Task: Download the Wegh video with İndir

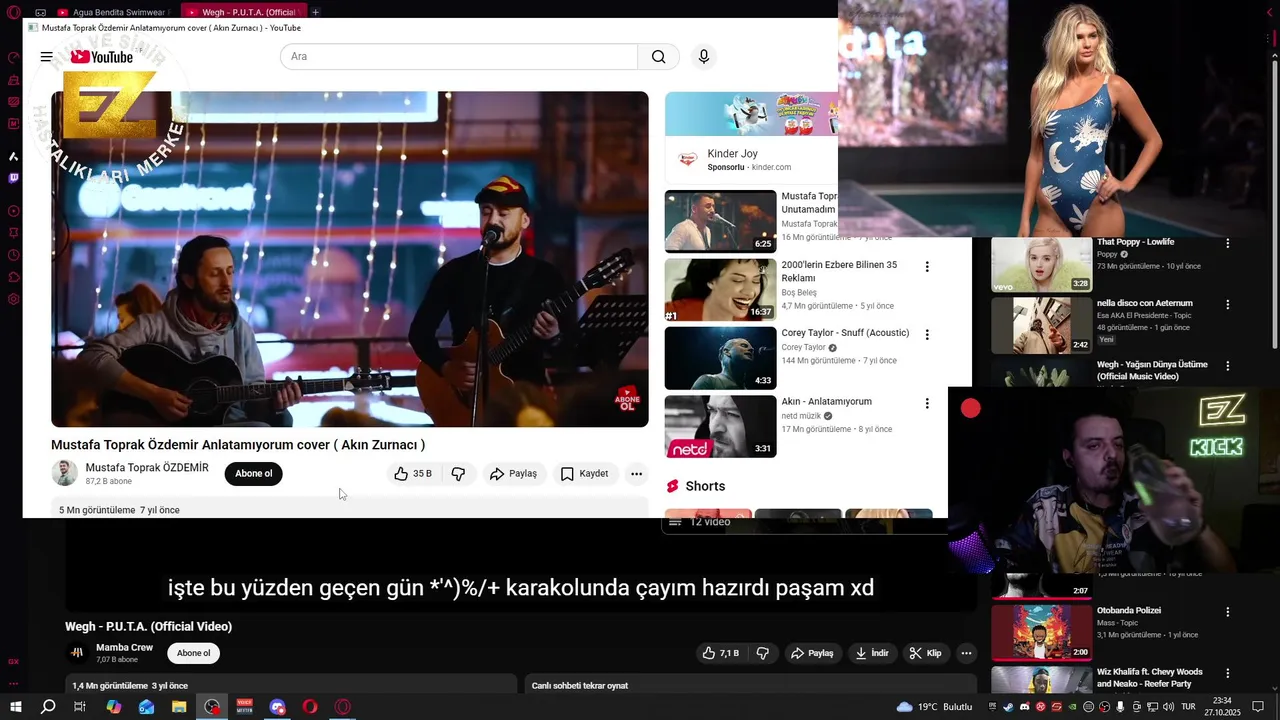Action: pyautogui.click(x=871, y=653)
